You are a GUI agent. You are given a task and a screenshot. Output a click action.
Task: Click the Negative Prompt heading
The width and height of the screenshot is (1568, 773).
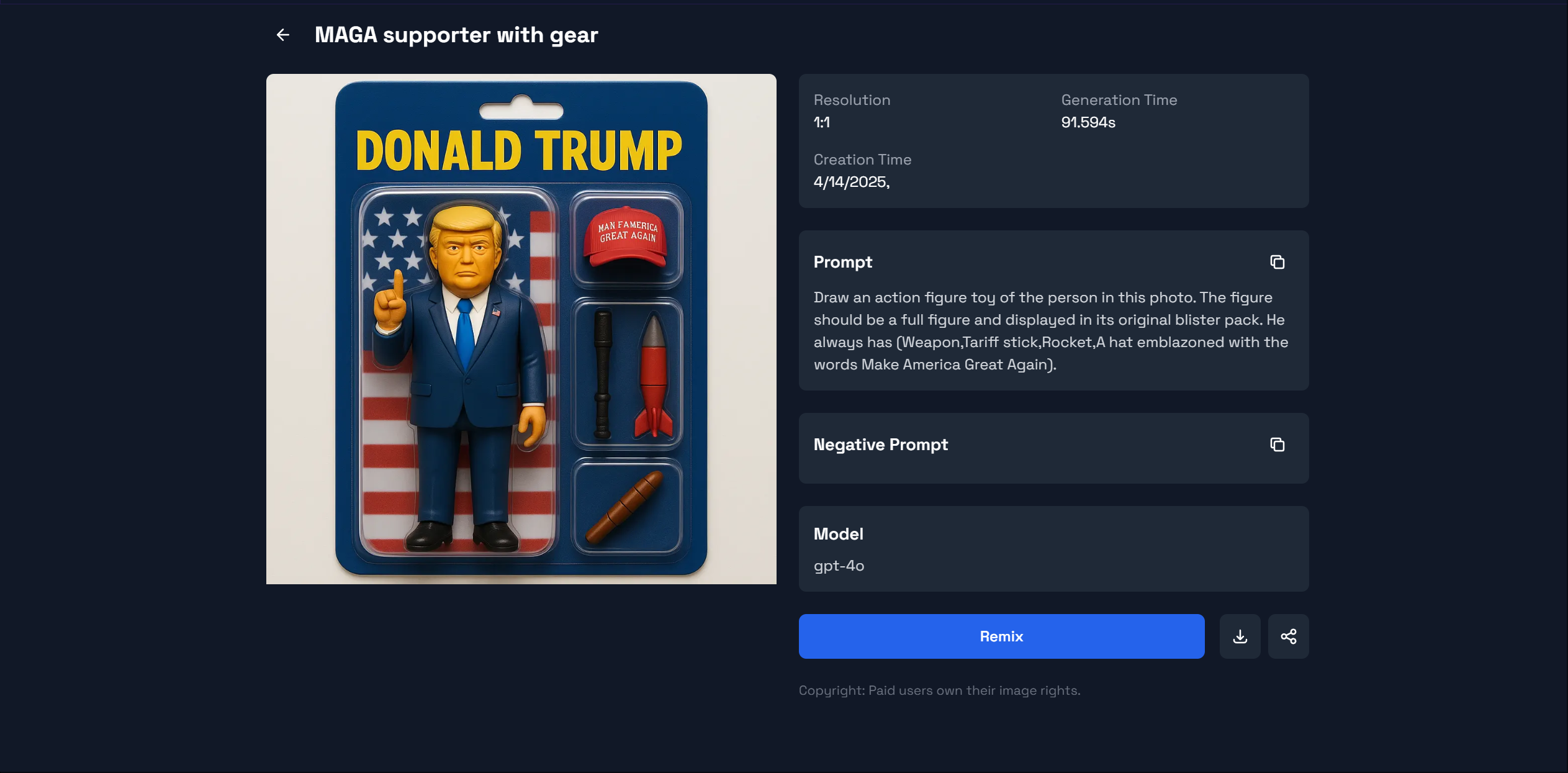881,445
